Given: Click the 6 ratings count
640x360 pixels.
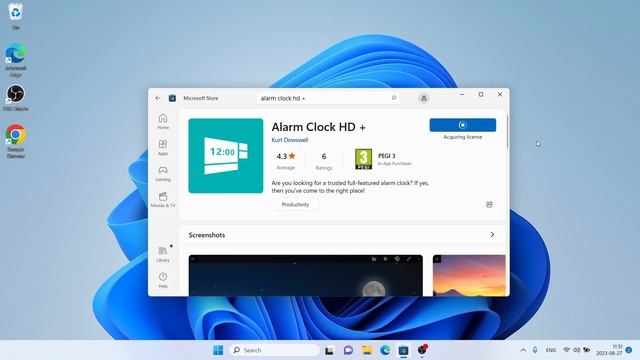Looking at the screenshot, I should tap(324, 161).
